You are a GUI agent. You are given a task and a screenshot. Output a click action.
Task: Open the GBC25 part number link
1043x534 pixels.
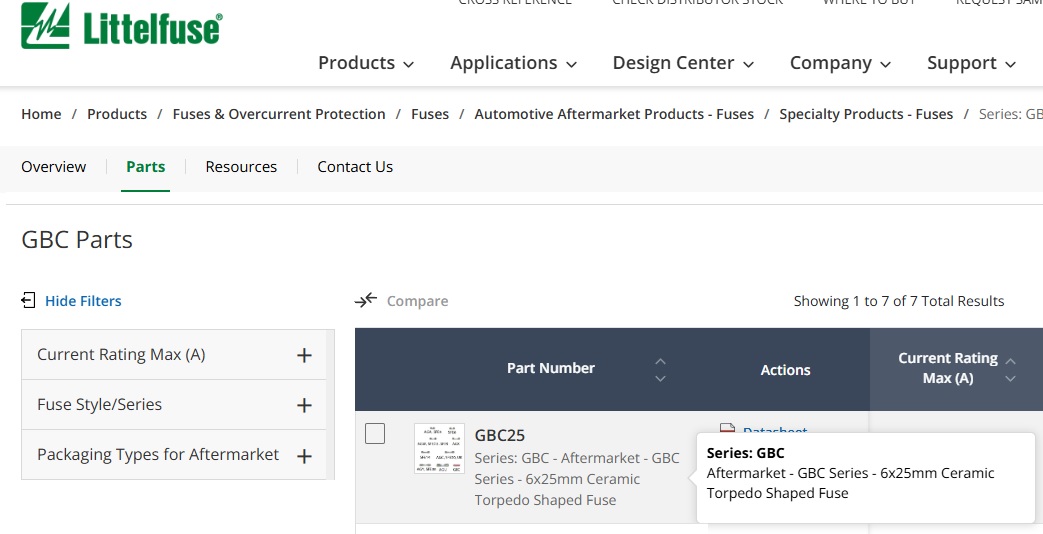500,436
